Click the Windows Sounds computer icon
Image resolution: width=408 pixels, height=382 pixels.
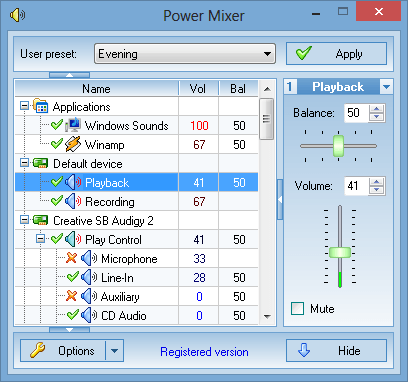[x=73, y=125]
